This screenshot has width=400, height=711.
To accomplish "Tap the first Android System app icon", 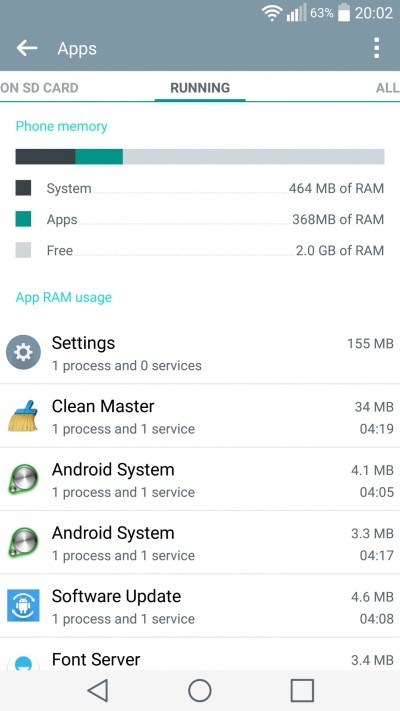I will [23, 479].
